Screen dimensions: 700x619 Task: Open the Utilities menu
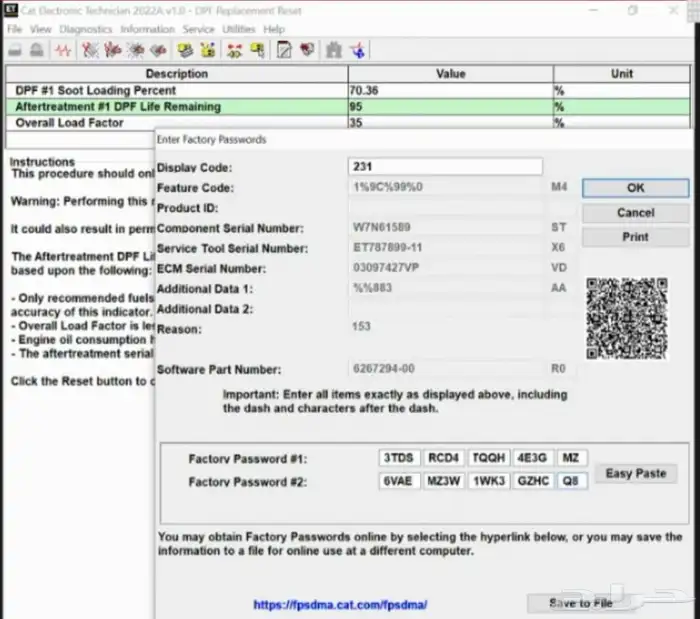[x=238, y=30]
